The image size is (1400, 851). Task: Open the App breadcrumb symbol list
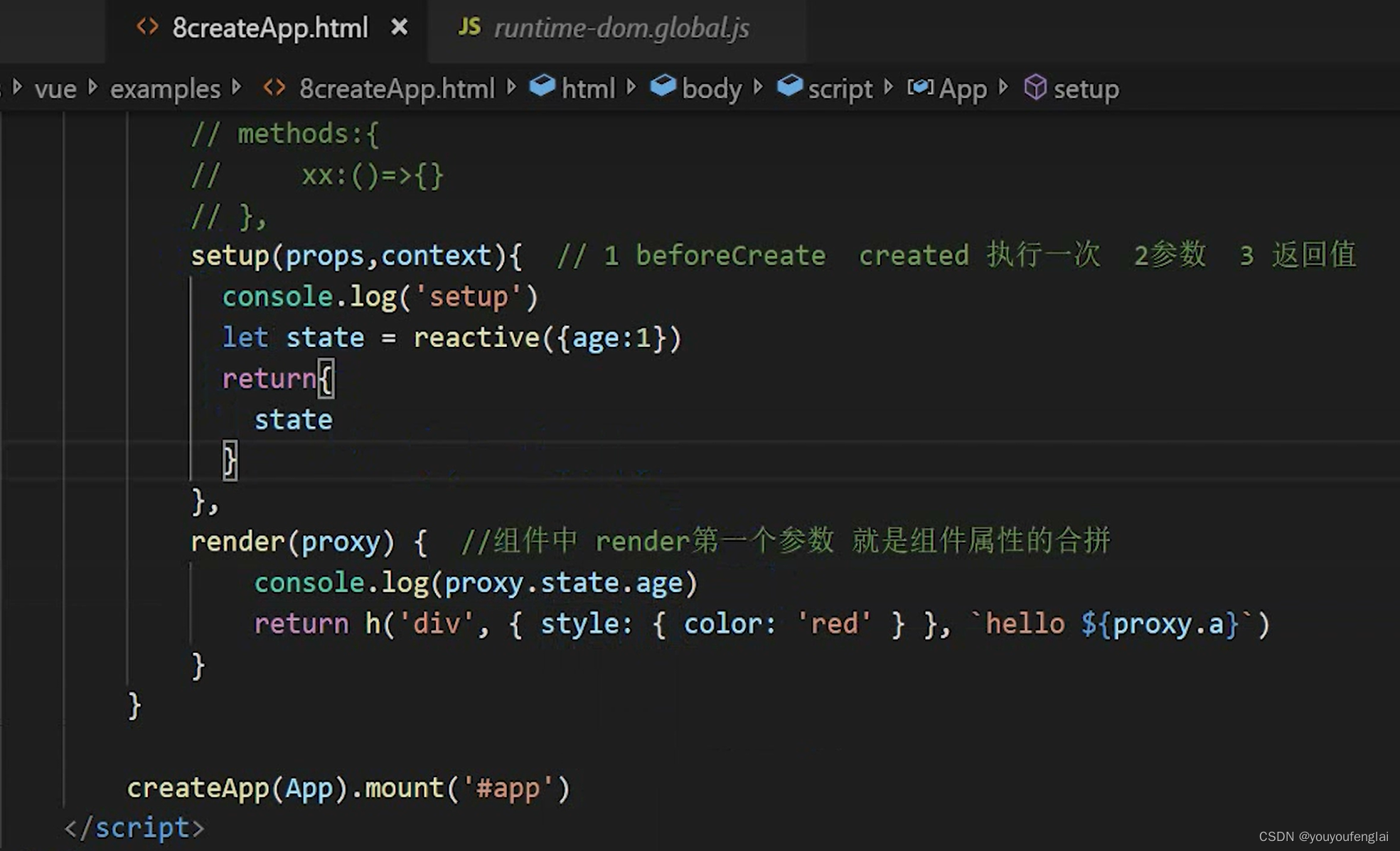(x=963, y=89)
